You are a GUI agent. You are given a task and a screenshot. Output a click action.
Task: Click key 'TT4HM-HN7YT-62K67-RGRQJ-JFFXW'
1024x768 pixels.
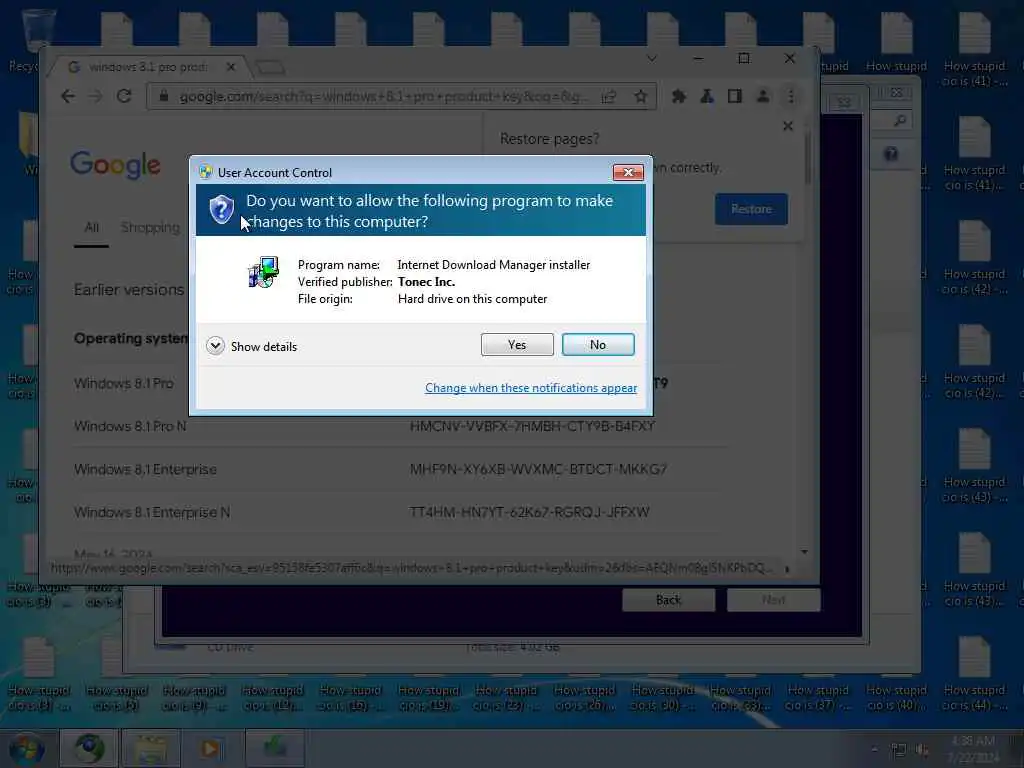529,513
